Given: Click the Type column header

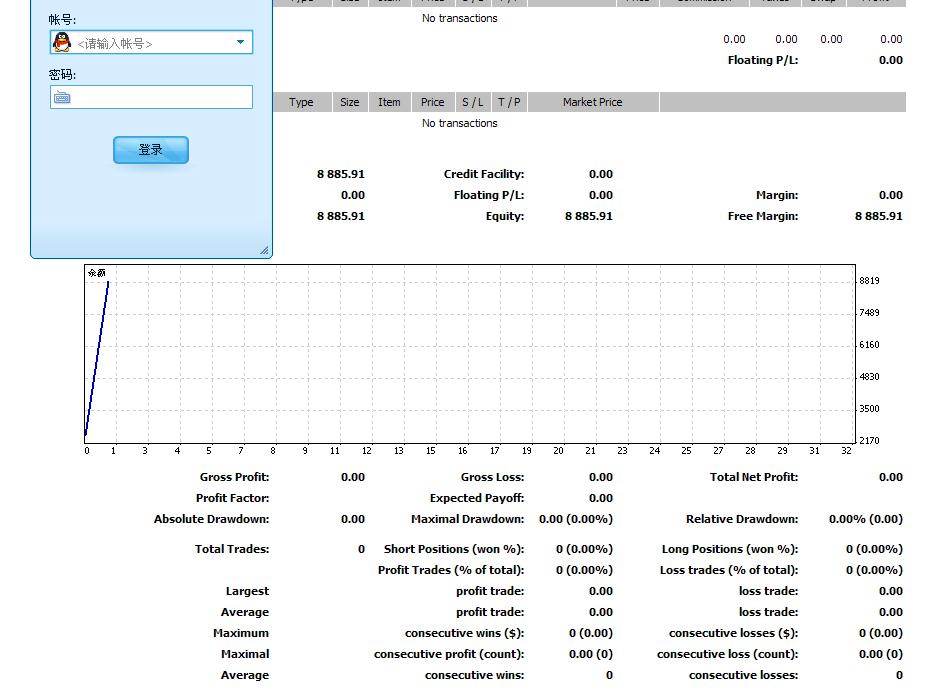Looking at the screenshot, I should pyautogui.click(x=301, y=102).
